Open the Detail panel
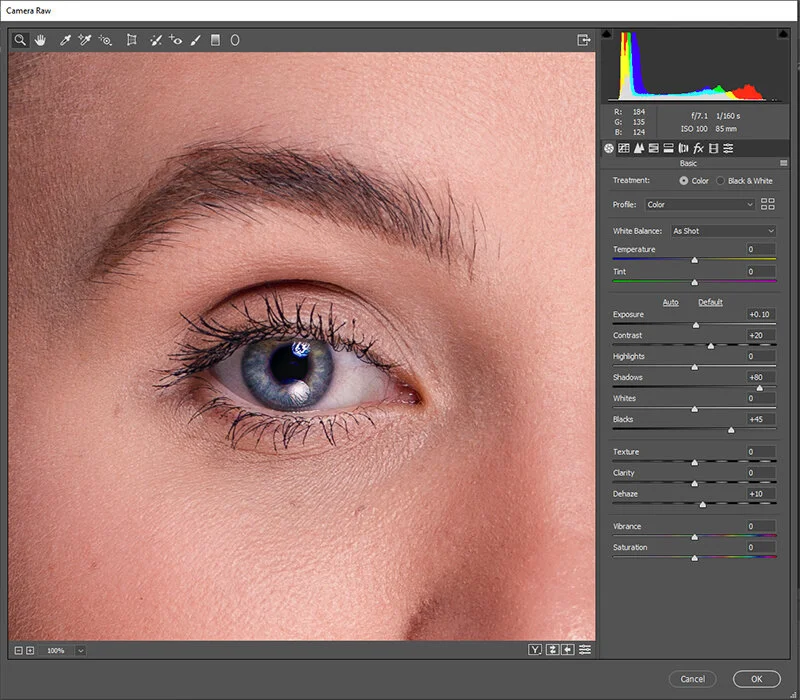 pyautogui.click(x=640, y=148)
